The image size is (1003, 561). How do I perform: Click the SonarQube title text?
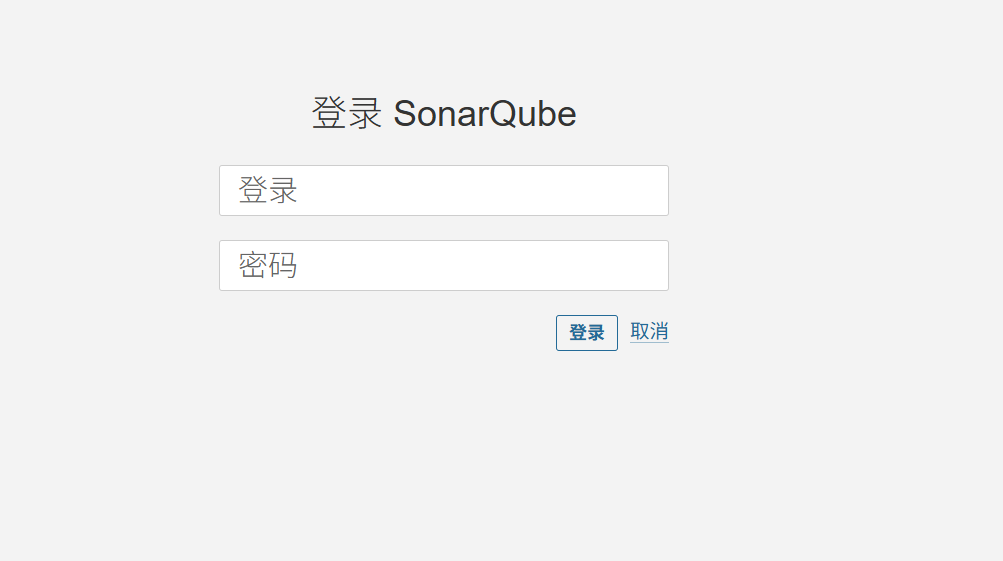tap(484, 114)
